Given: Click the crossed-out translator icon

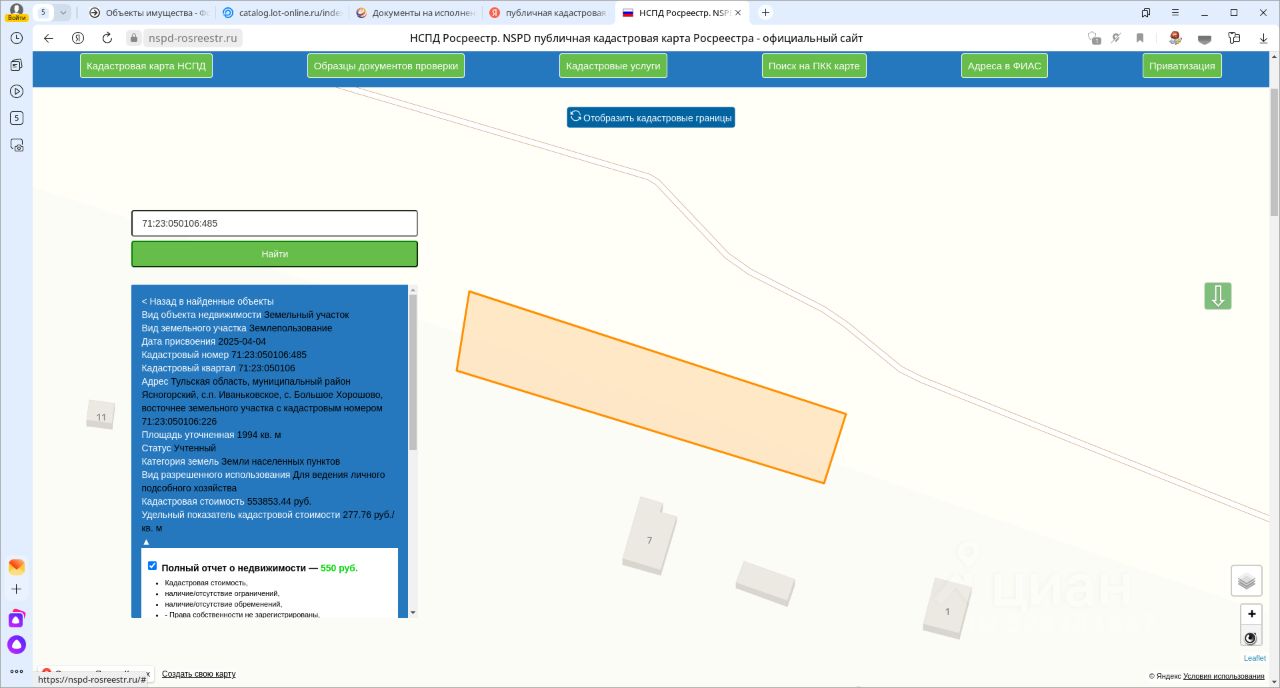Looking at the screenshot, I should tap(1117, 38).
